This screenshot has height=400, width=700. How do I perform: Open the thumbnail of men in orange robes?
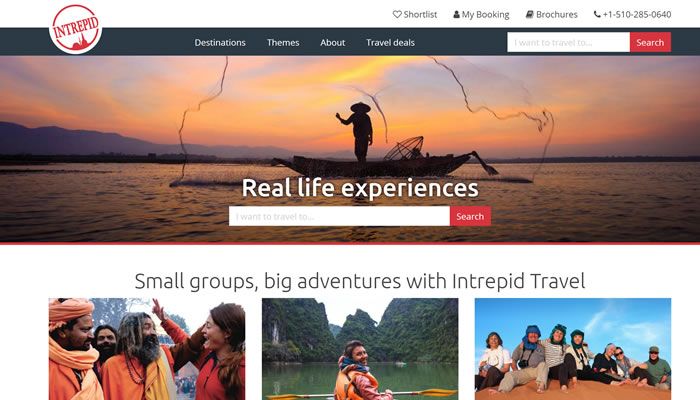pyautogui.click(x=147, y=349)
